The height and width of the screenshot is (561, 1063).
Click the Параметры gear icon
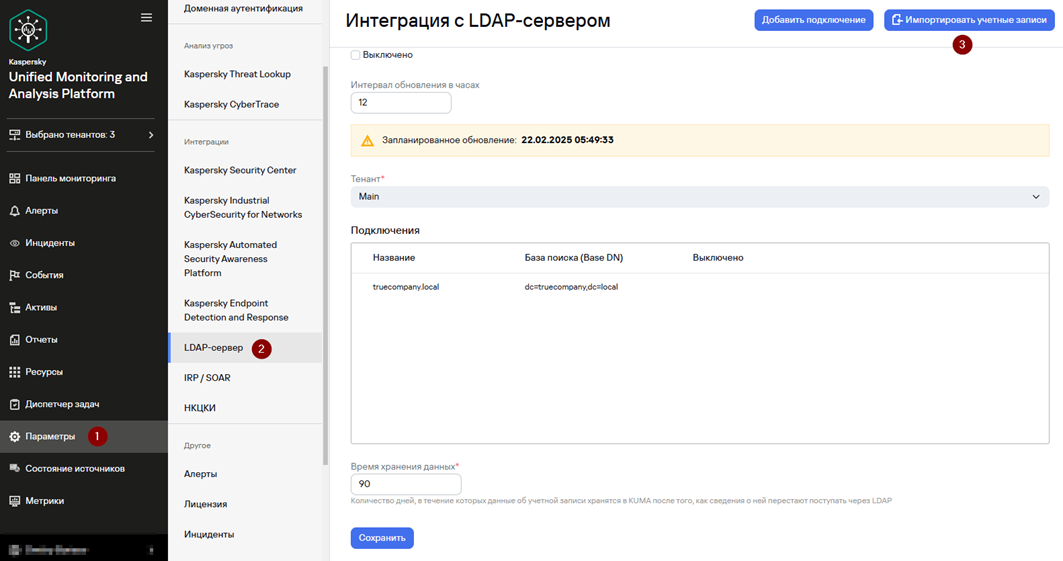(x=14, y=436)
